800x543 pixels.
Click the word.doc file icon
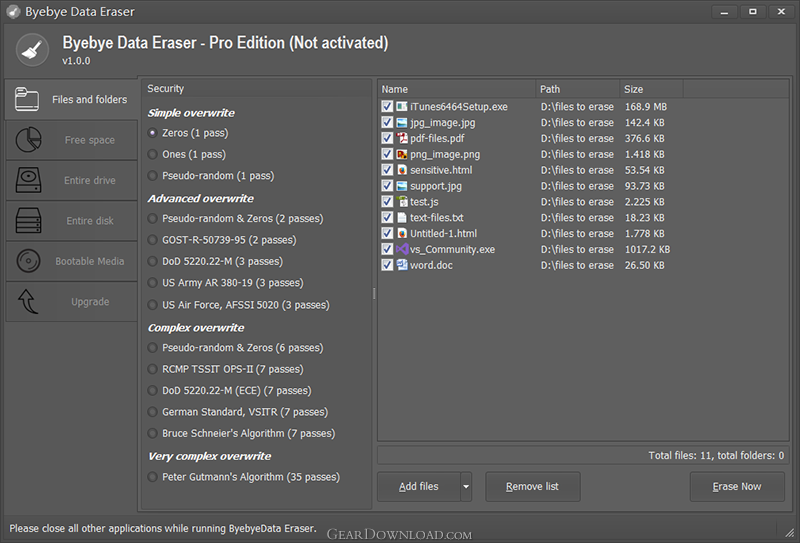coord(402,265)
